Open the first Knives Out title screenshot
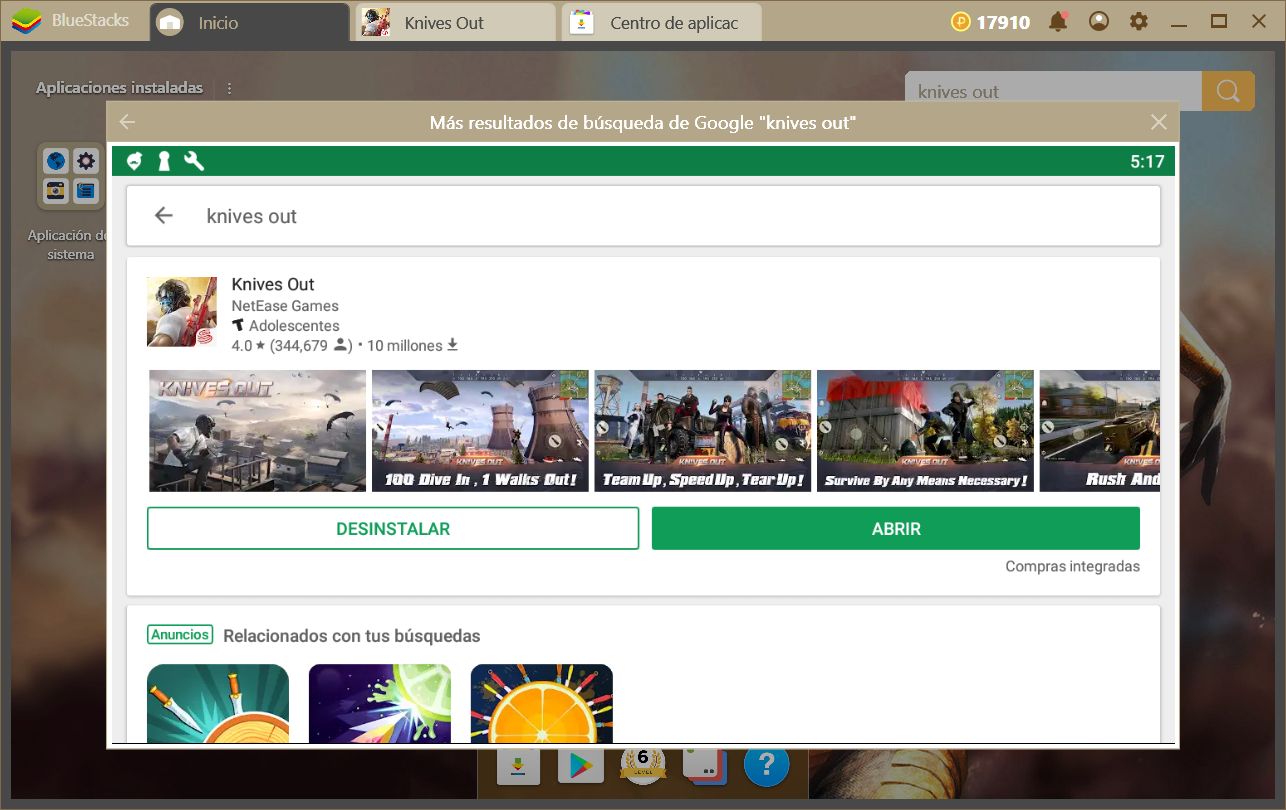1286x810 pixels. (x=258, y=431)
